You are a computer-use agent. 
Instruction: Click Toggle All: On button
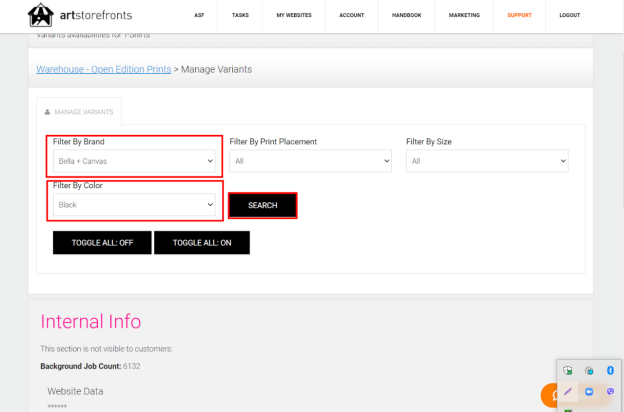tap(202, 243)
